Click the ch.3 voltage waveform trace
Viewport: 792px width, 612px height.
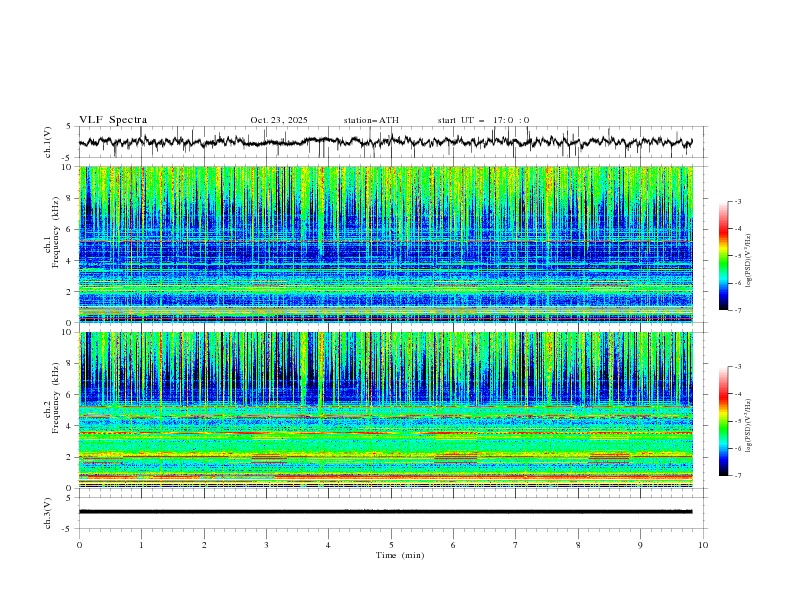(x=385, y=512)
